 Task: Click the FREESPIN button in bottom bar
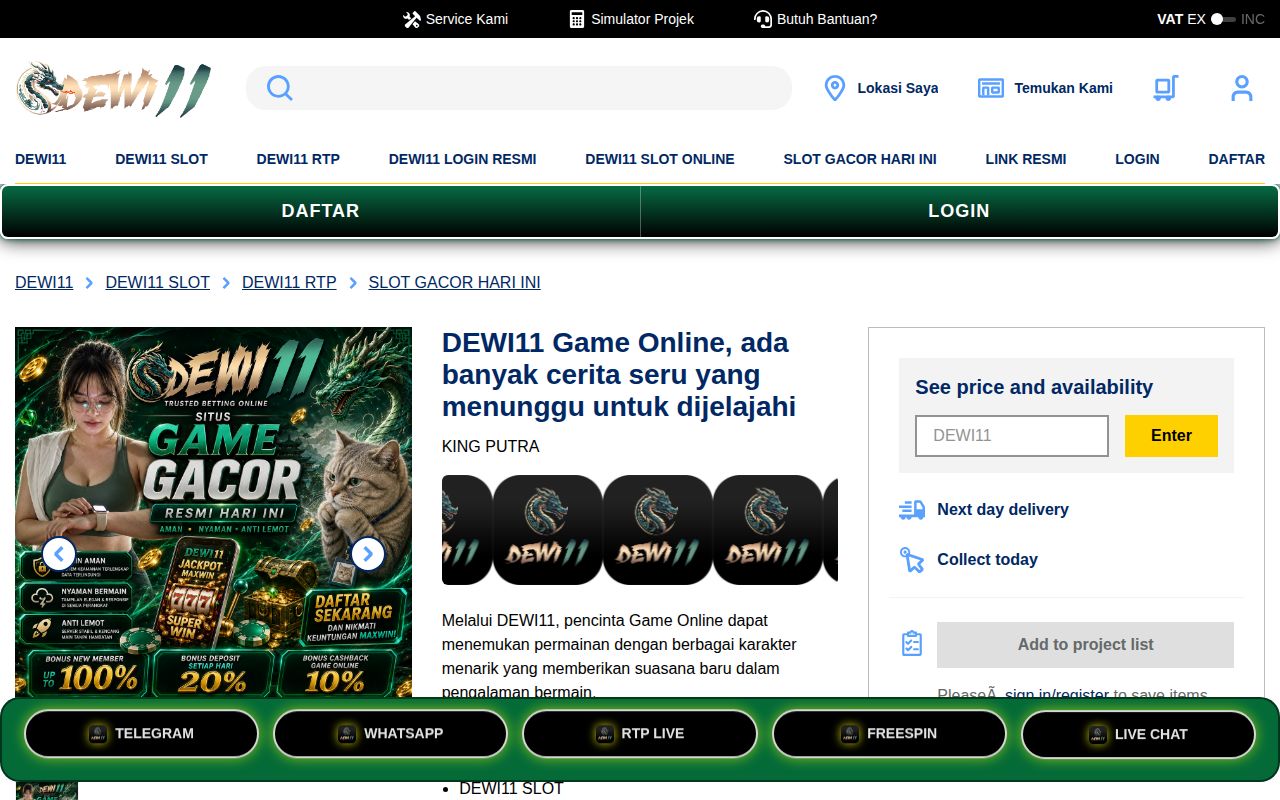pos(889,734)
